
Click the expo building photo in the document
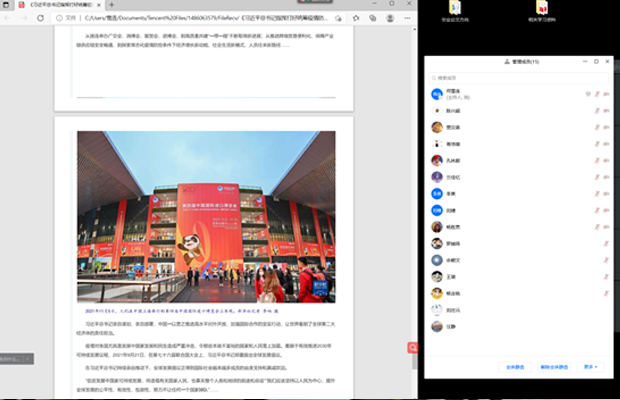[x=206, y=216]
